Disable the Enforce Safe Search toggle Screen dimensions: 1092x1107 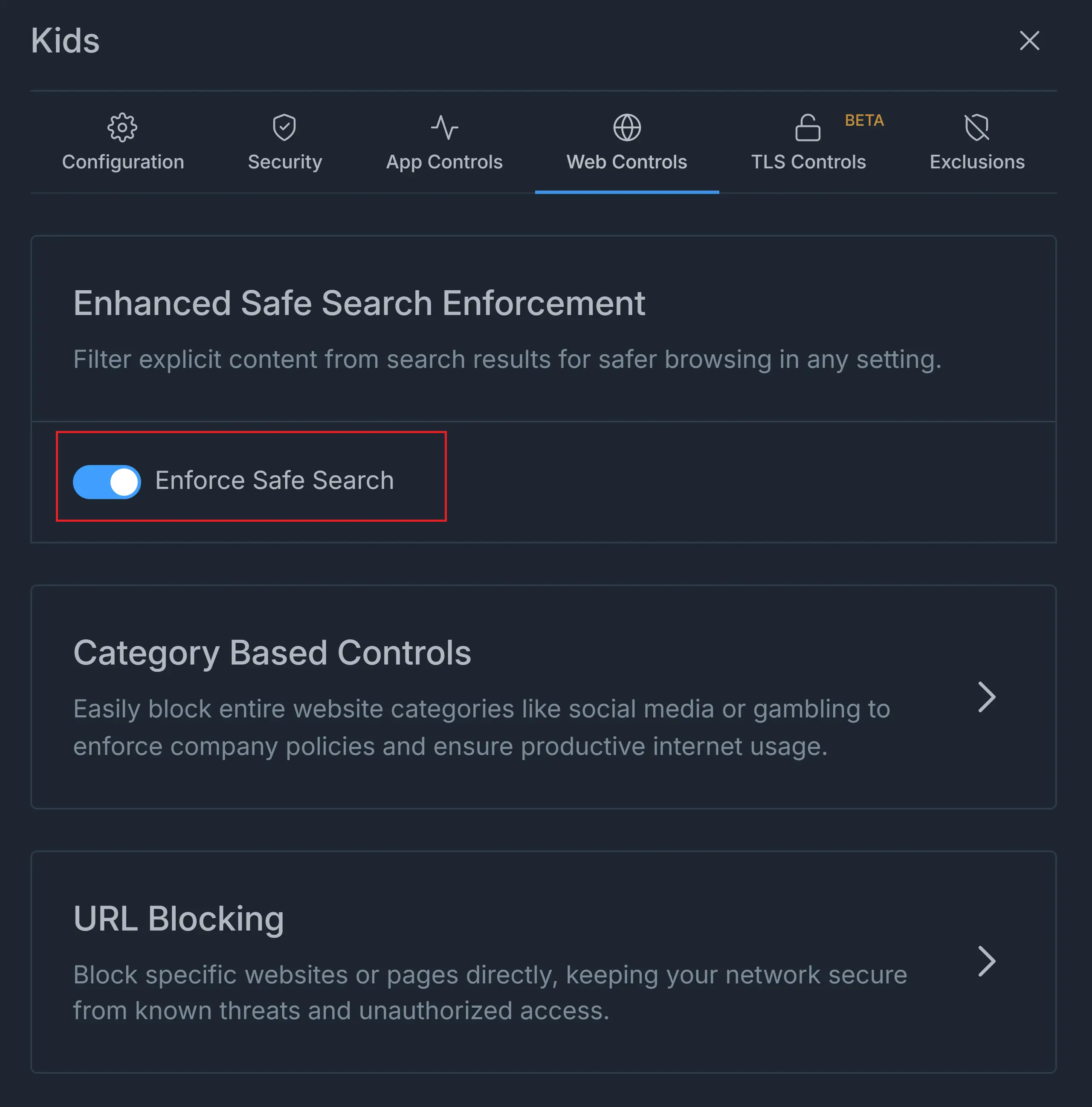coord(106,481)
